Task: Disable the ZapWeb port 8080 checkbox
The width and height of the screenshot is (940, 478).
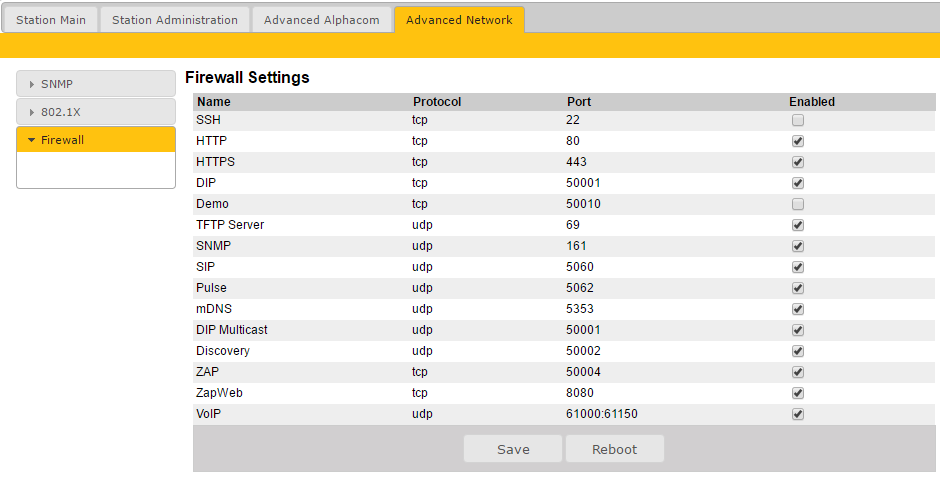Action: coord(798,393)
